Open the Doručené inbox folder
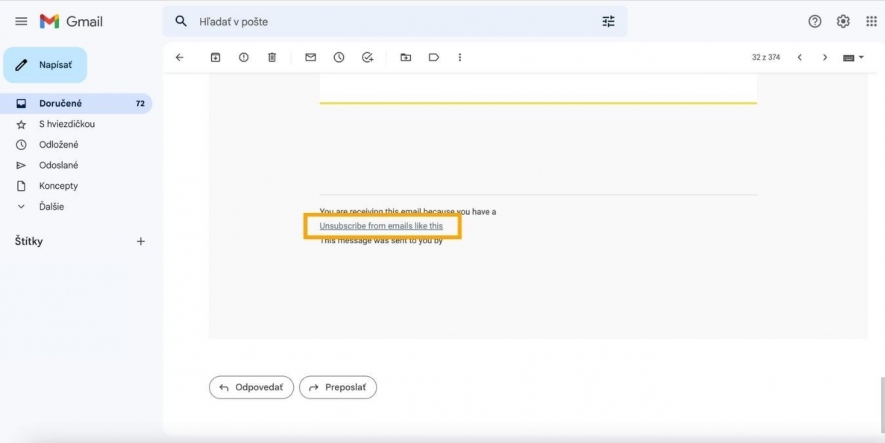The height and width of the screenshot is (443, 885). [x=76, y=103]
